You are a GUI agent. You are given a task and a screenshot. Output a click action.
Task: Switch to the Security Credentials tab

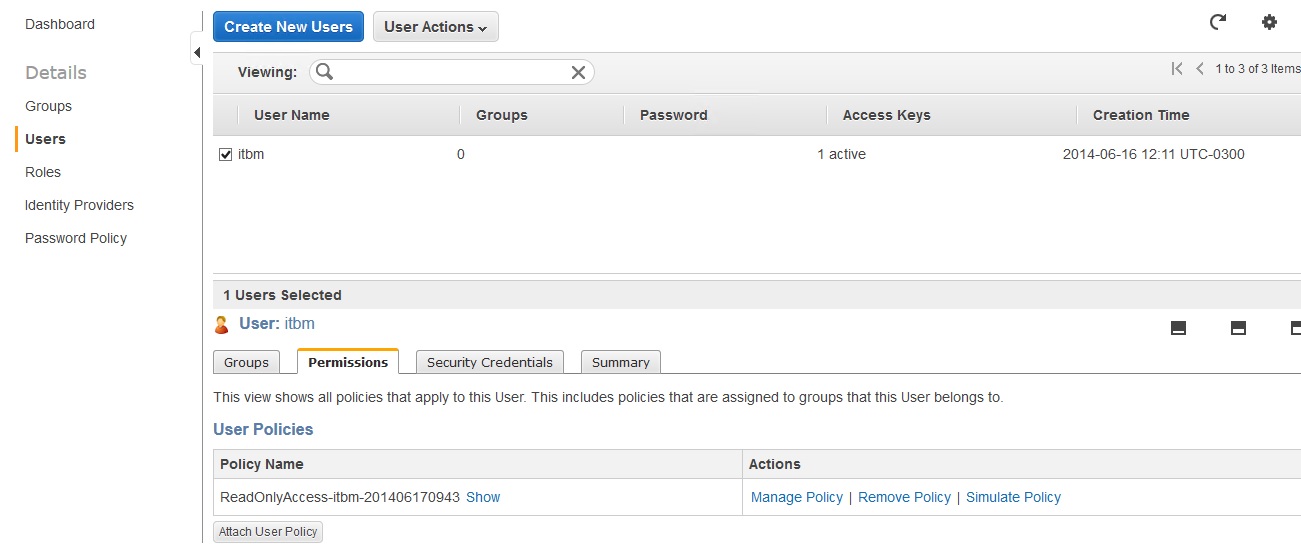pos(489,362)
